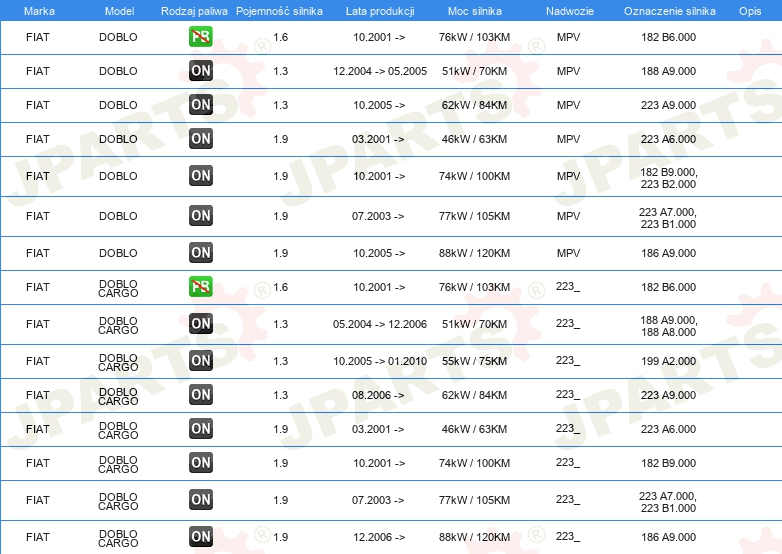Click DOBLO CARGO model in 55kW / 75KM row
The width and height of the screenshot is (782, 554).
118,363
